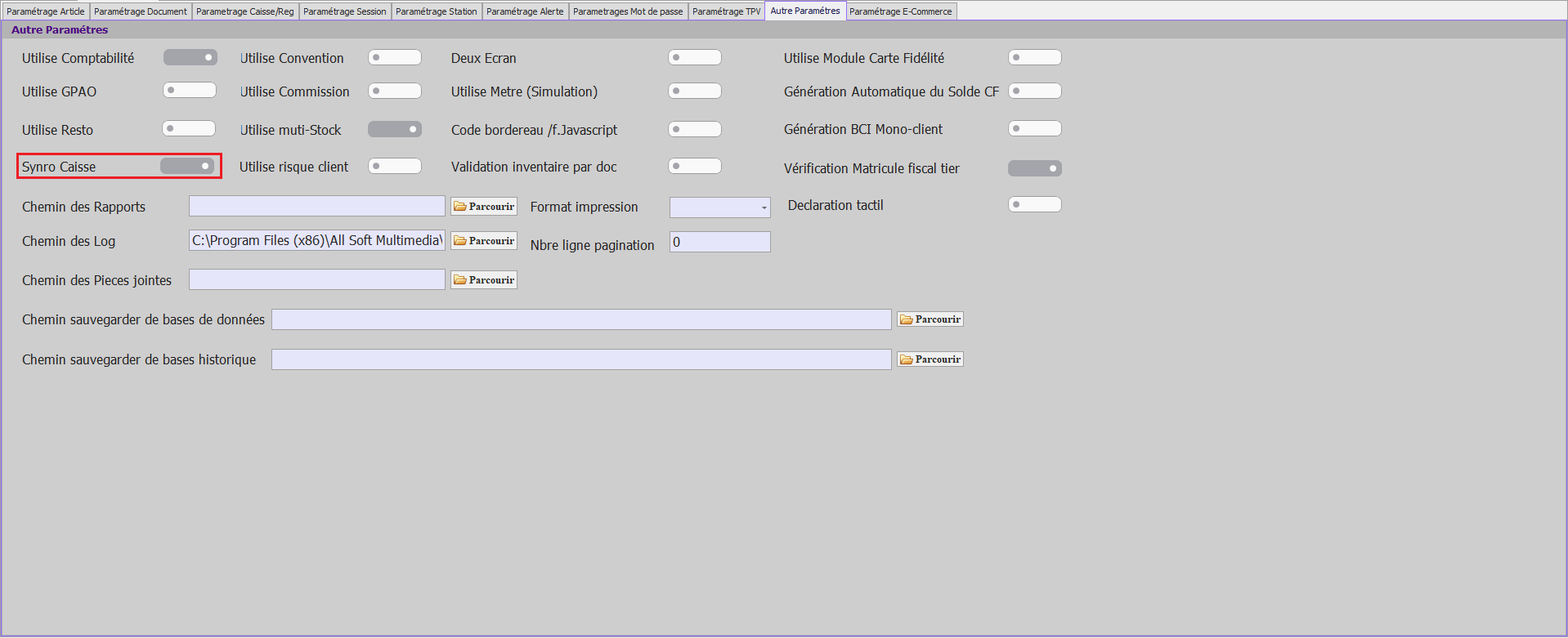This screenshot has width=1568, height=638.
Task: Open the Paramétrage Station tab
Action: point(437,11)
